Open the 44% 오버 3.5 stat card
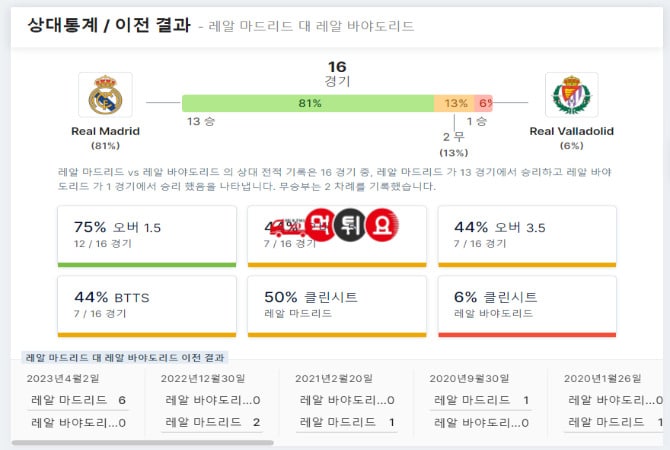This screenshot has height=450, width=670. click(527, 236)
